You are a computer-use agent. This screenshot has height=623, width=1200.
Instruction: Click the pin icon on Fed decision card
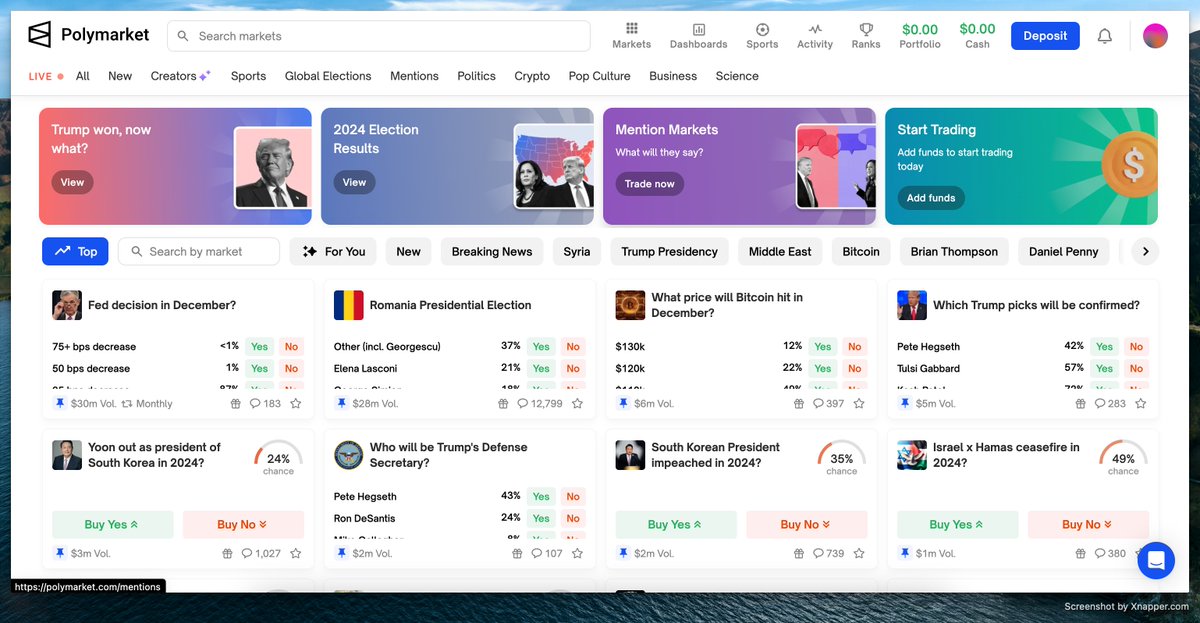coord(59,404)
